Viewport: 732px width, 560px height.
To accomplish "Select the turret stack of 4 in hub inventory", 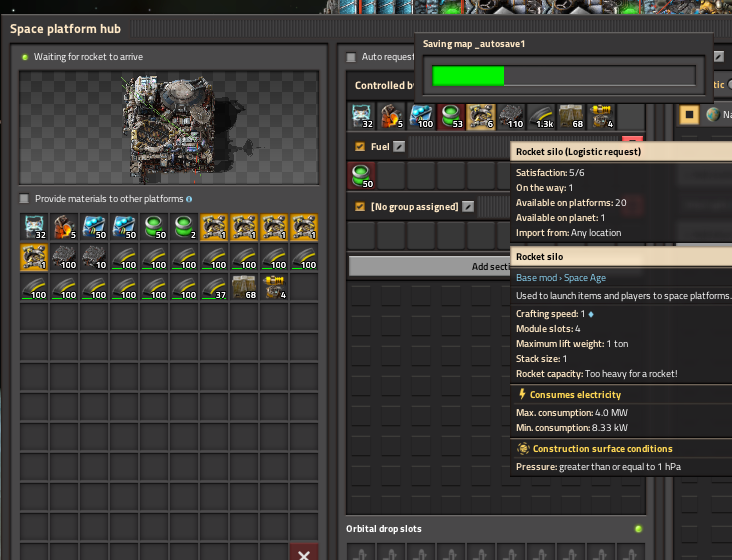I will pyautogui.click(x=274, y=287).
